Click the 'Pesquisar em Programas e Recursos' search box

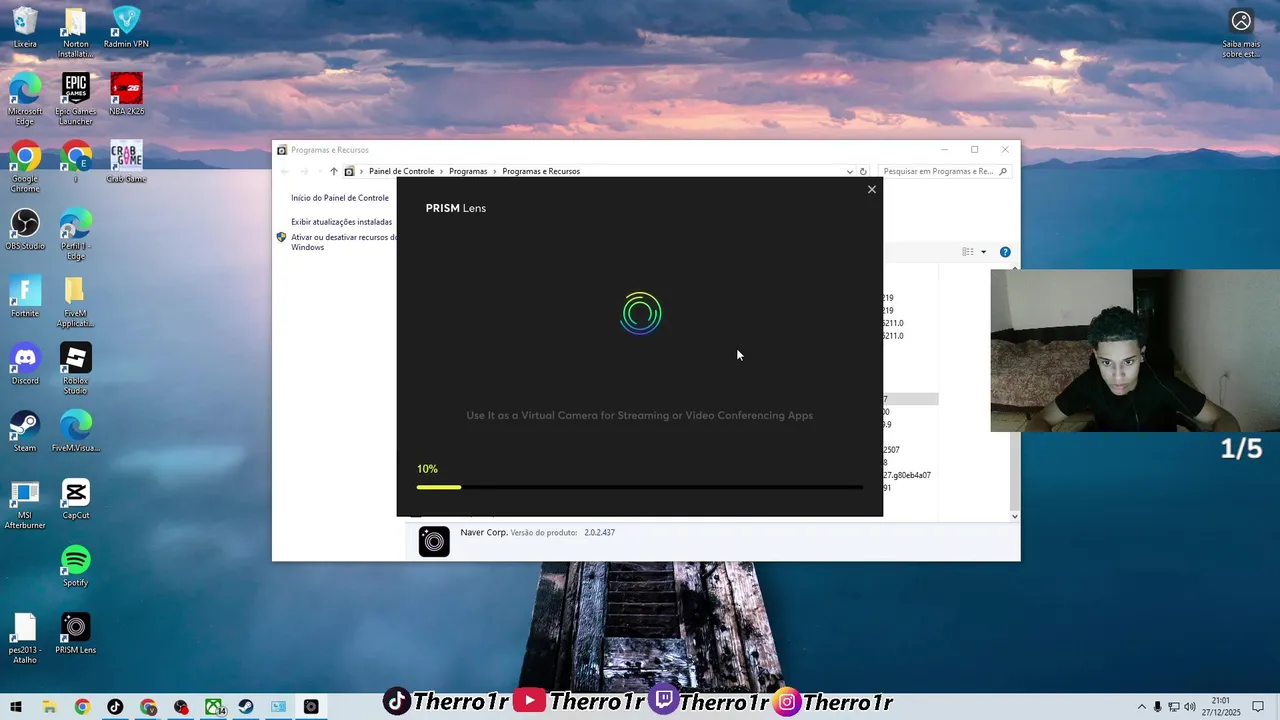(945, 171)
